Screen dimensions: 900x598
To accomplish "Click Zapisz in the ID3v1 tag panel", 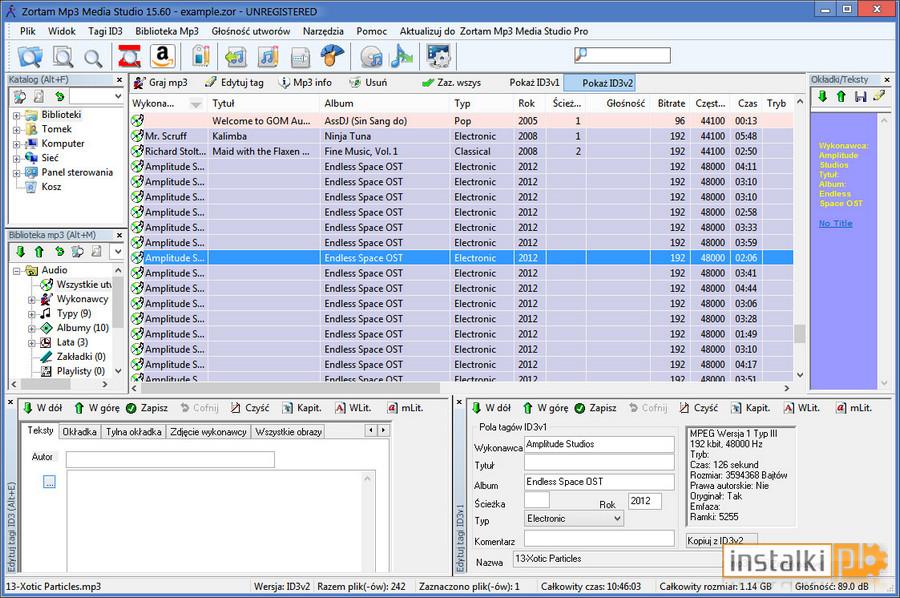I will (596, 408).
